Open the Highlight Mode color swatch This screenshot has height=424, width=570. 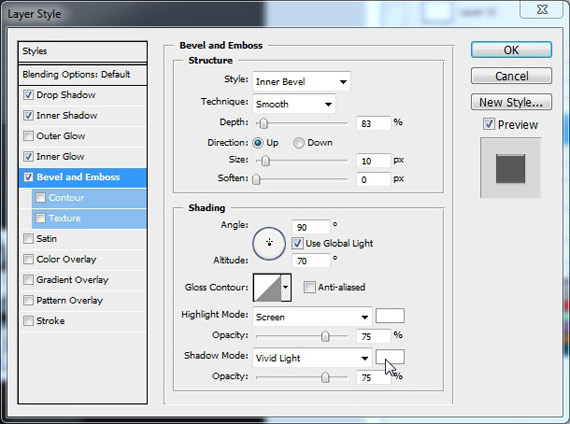tap(390, 316)
